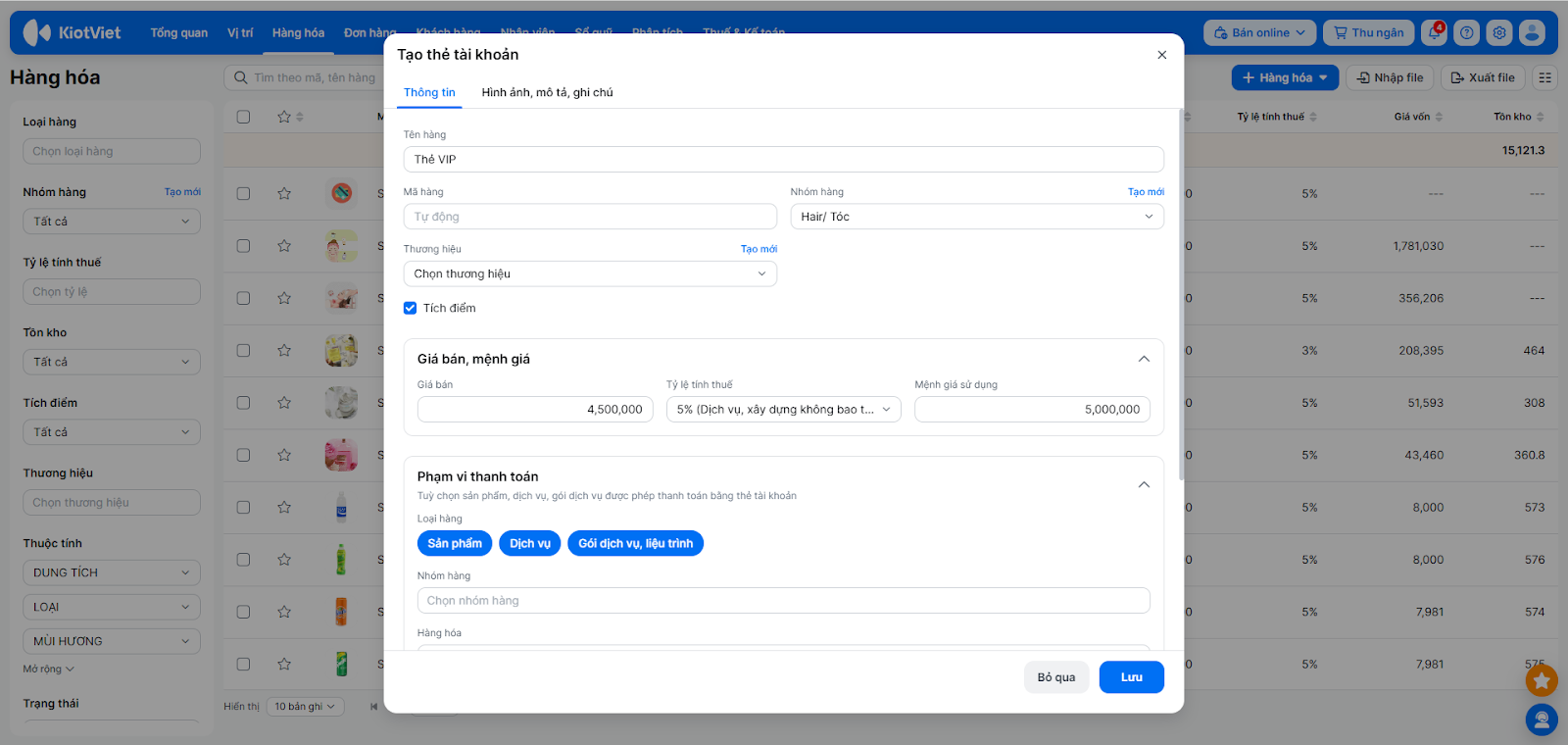
Task: Select the row with cost 356,206
Action: (x=243, y=298)
